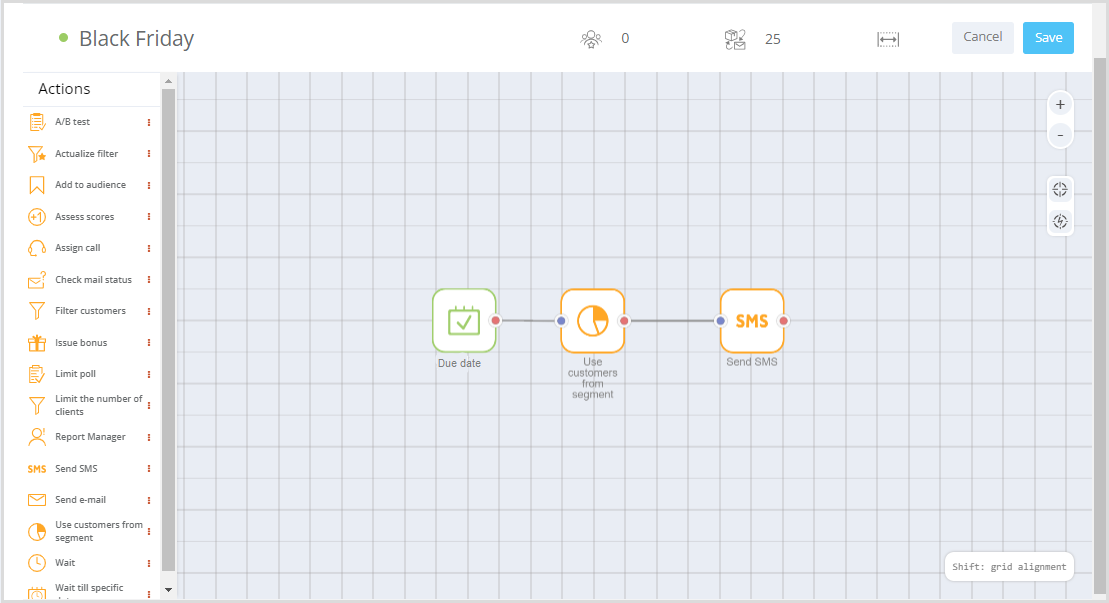
Task: Select the Assess scores icon
Action: point(37,217)
